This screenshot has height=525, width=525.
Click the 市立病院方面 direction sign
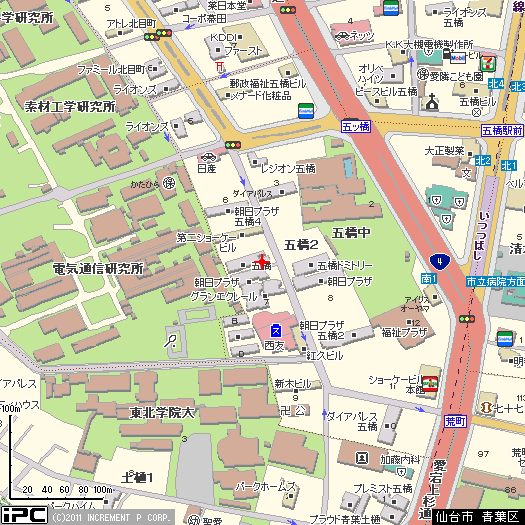click(495, 281)
